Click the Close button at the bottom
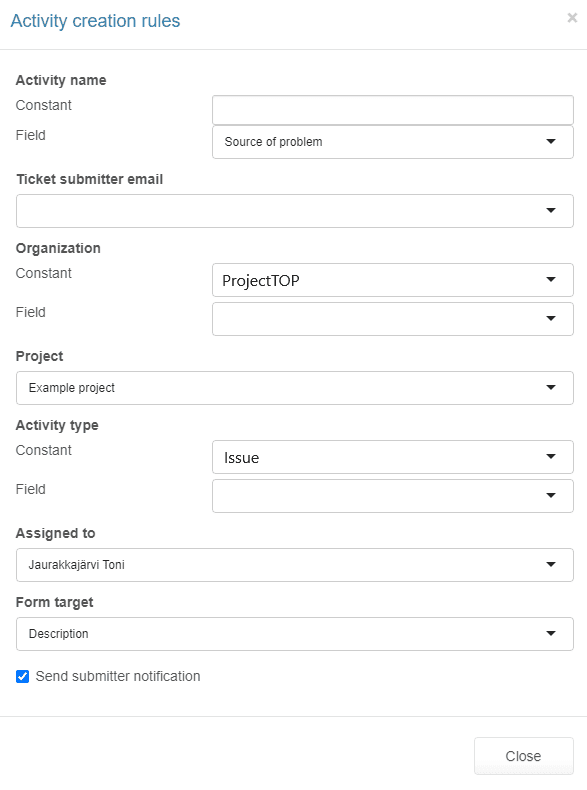 tap(524, 756)
